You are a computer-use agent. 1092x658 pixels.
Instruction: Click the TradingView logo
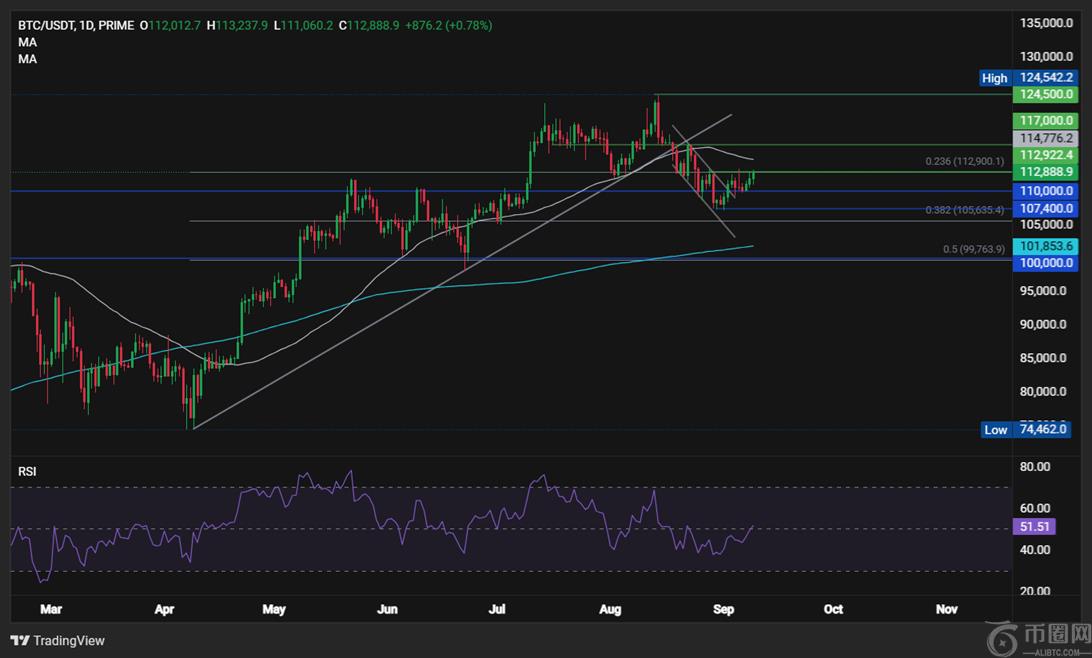pyautogui.click(x=58, y=640)
